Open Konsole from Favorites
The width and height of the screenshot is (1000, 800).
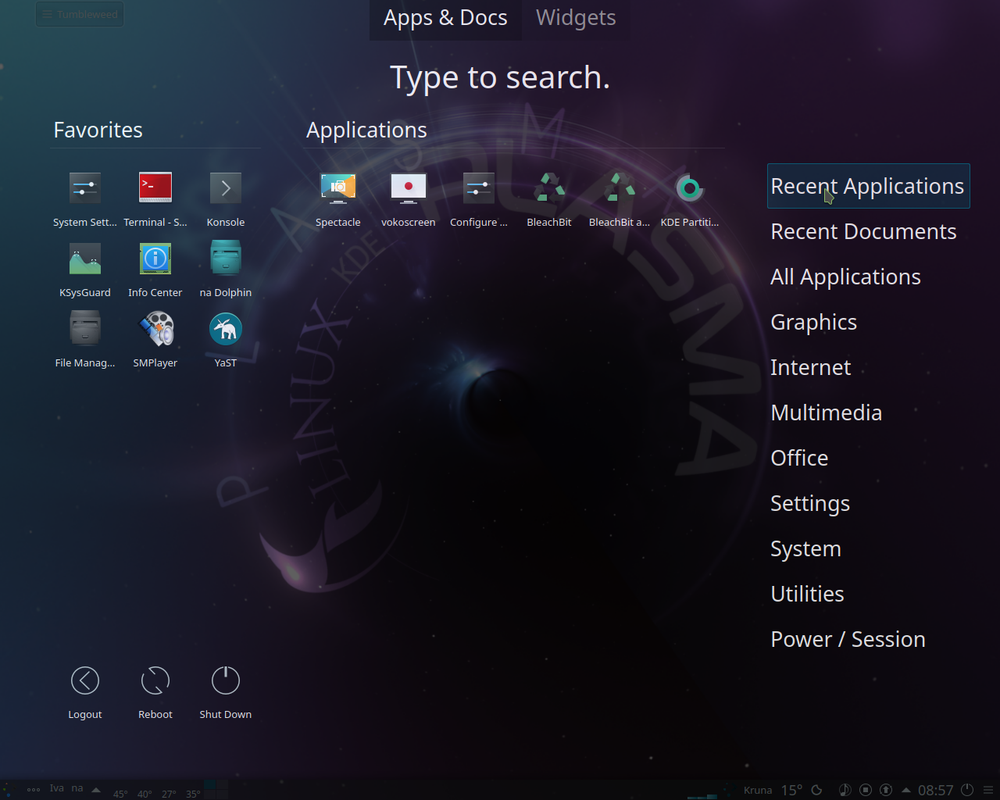[x=225, y=188]
